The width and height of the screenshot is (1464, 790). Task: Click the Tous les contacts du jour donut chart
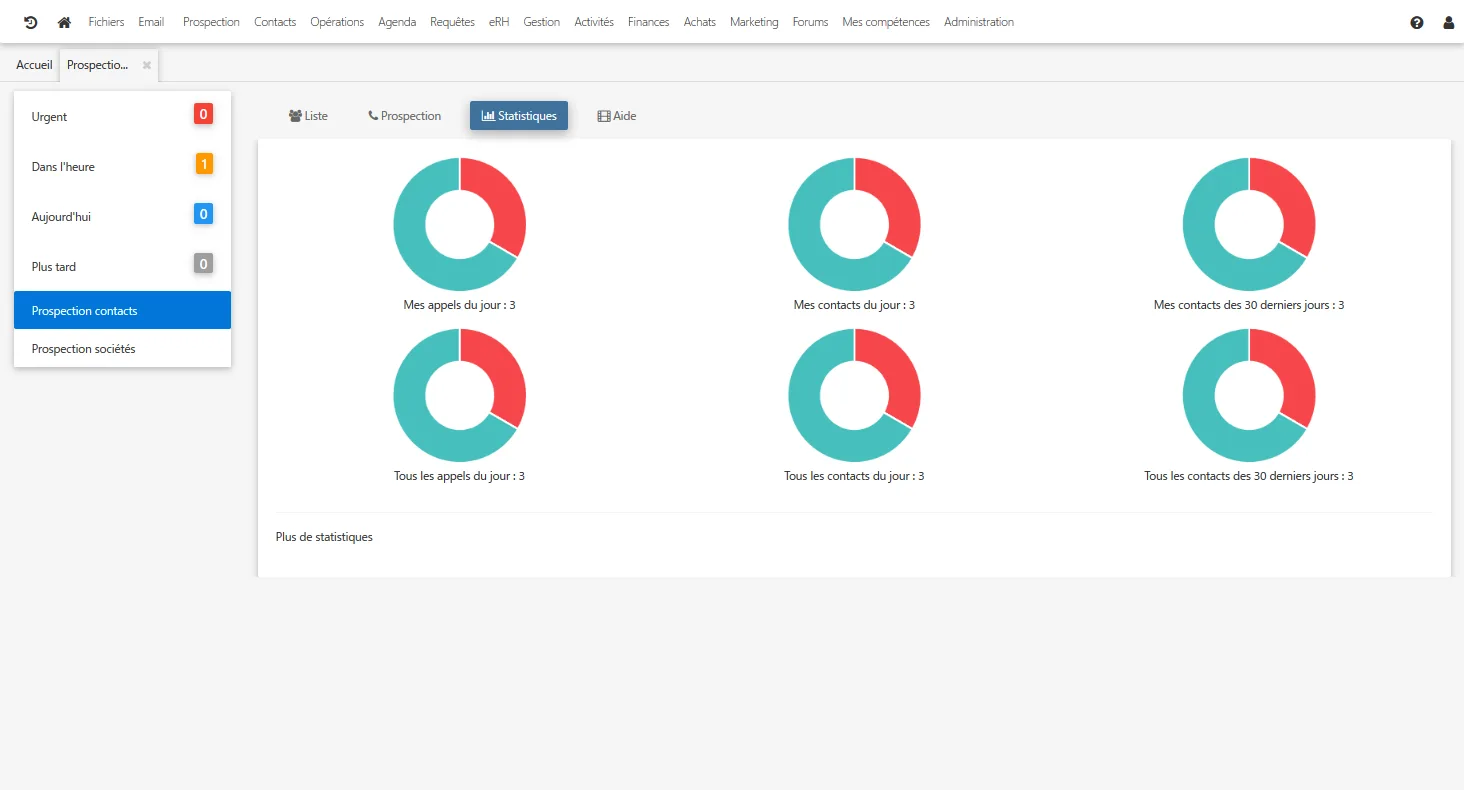pyautogui.click(x=854, y=395)
